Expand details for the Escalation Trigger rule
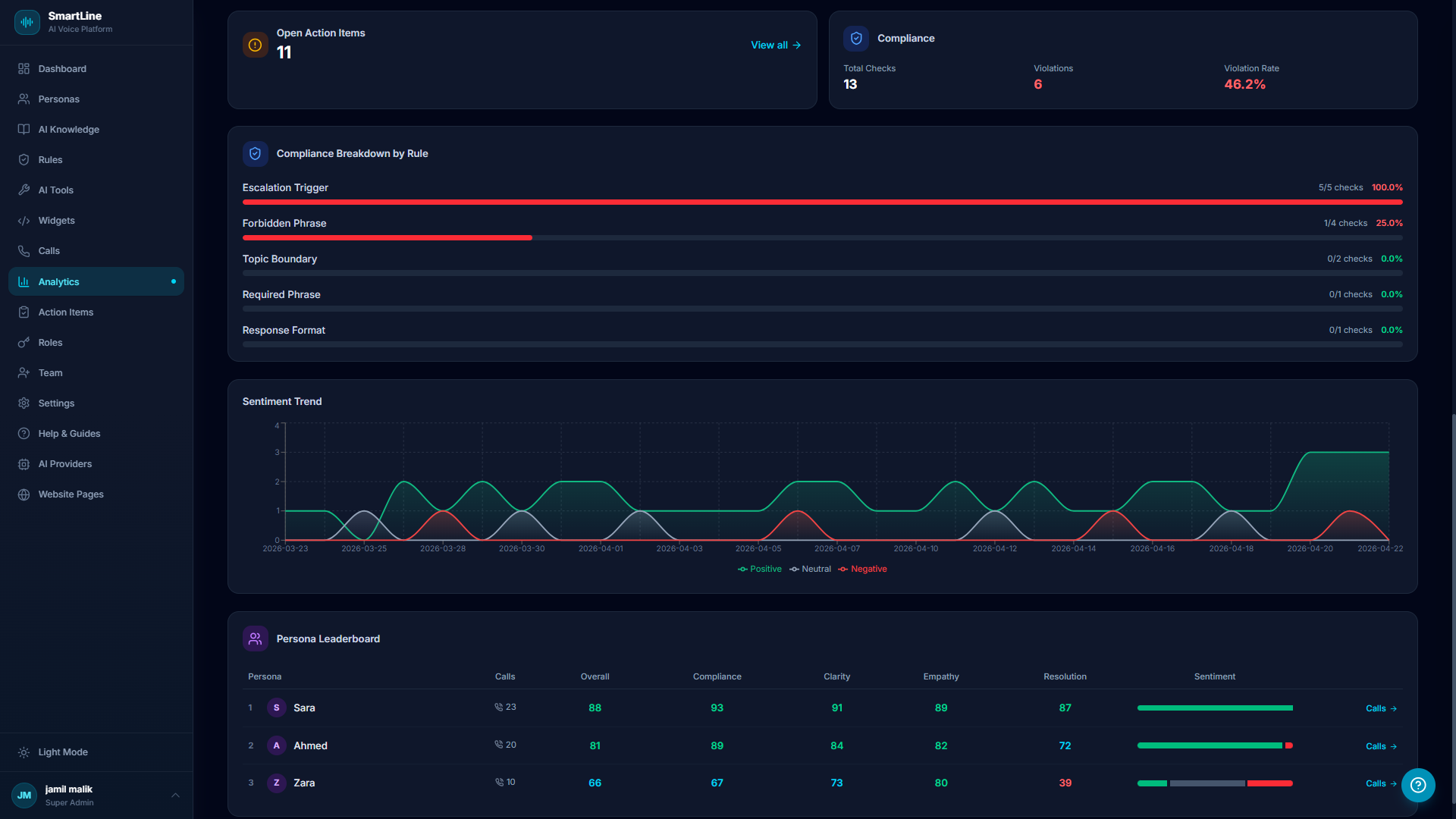 [285, 187]
